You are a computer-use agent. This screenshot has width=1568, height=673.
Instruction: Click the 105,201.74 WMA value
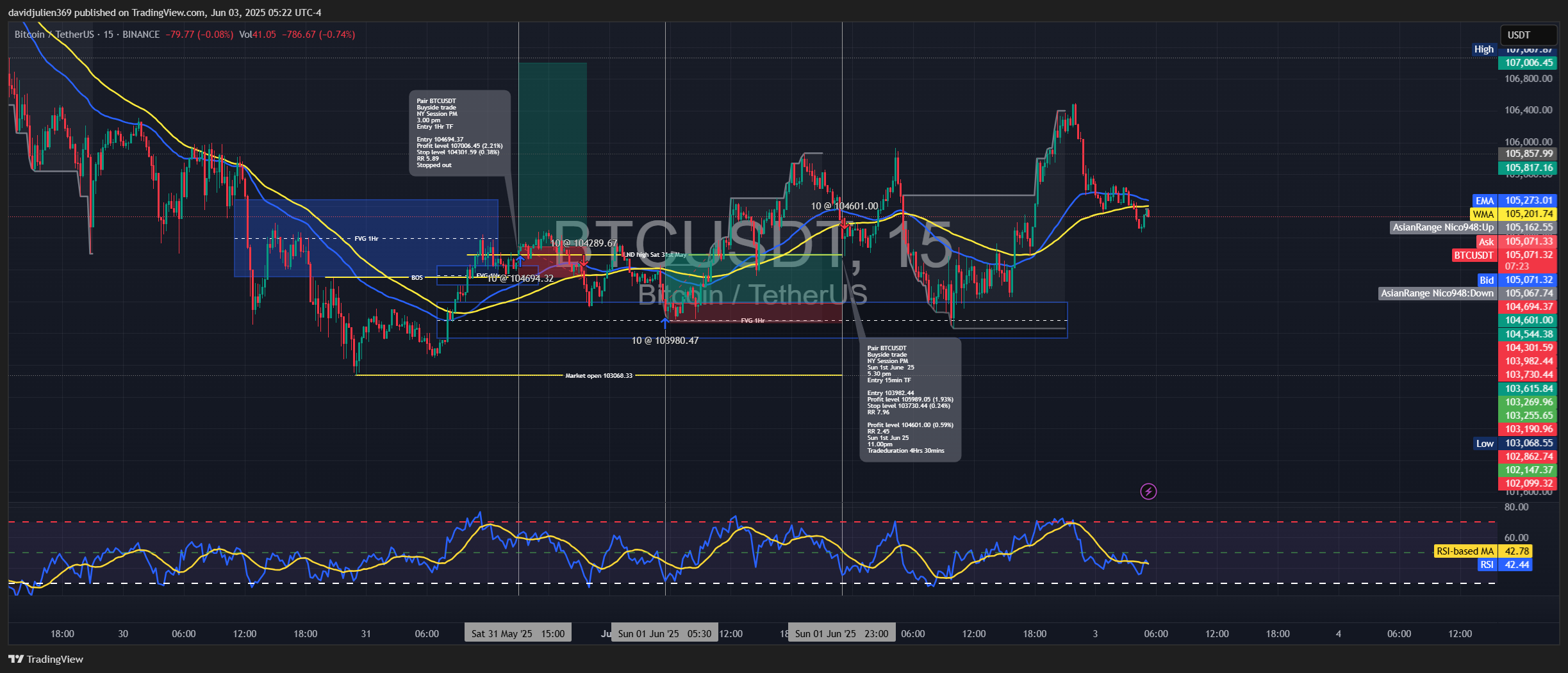(1528, 214)
